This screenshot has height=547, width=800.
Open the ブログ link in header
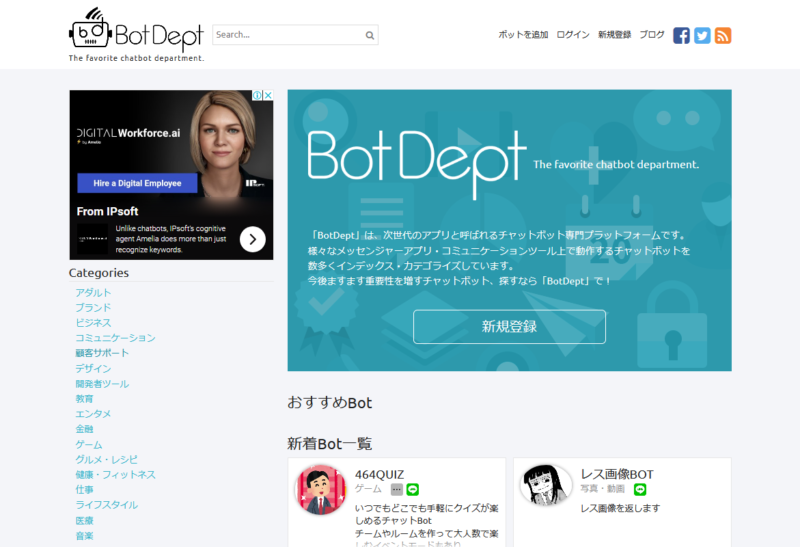[651, 35]
